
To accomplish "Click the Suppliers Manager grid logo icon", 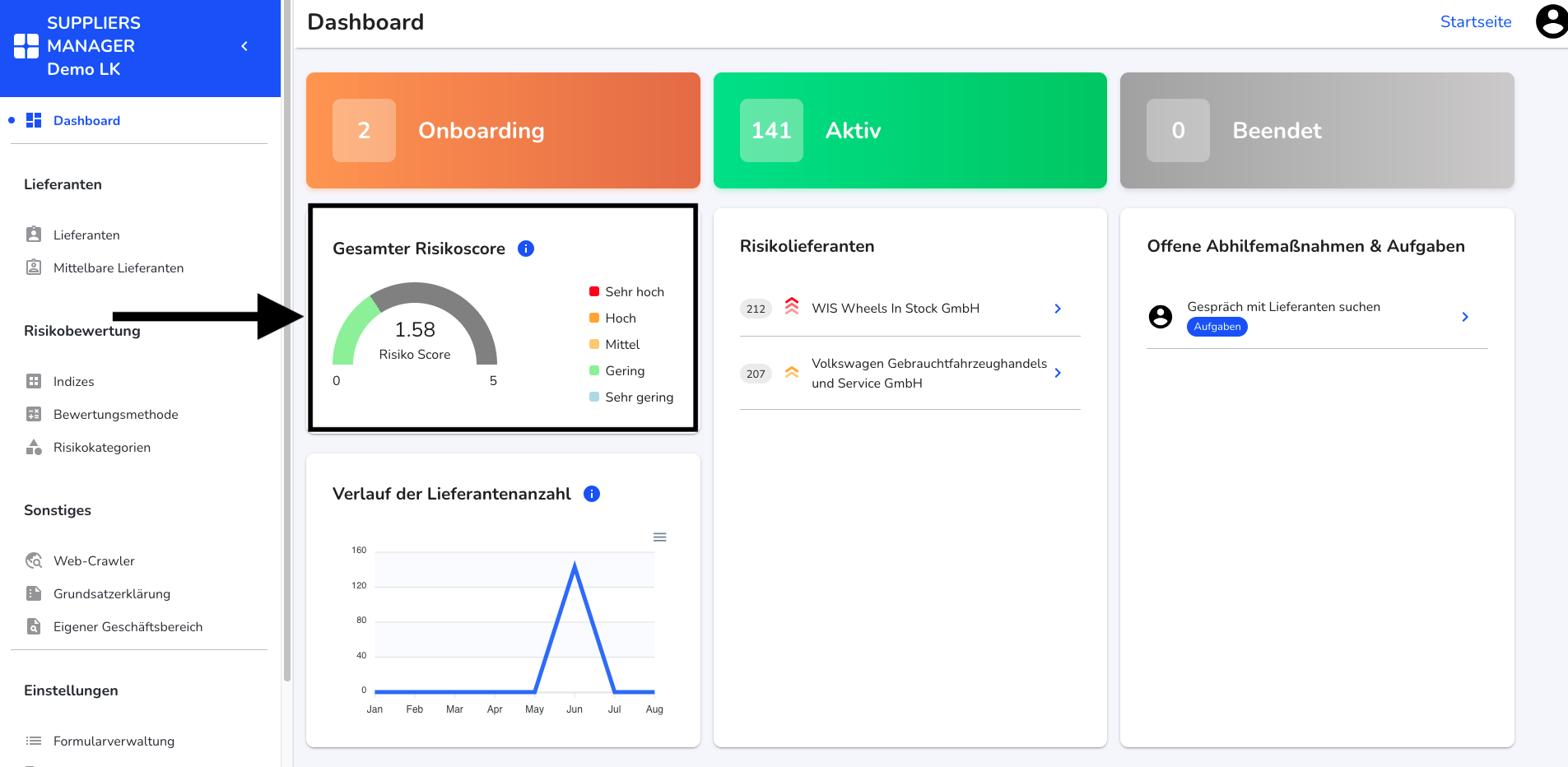I will 26,46.
